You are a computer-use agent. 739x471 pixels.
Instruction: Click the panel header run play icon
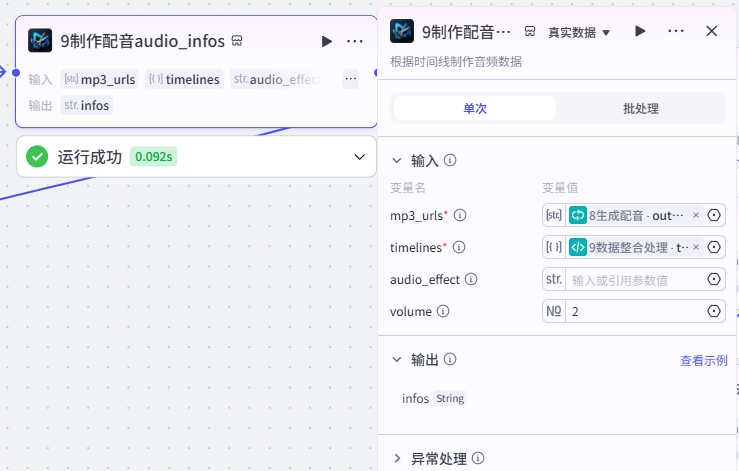[x=640, y=32]
